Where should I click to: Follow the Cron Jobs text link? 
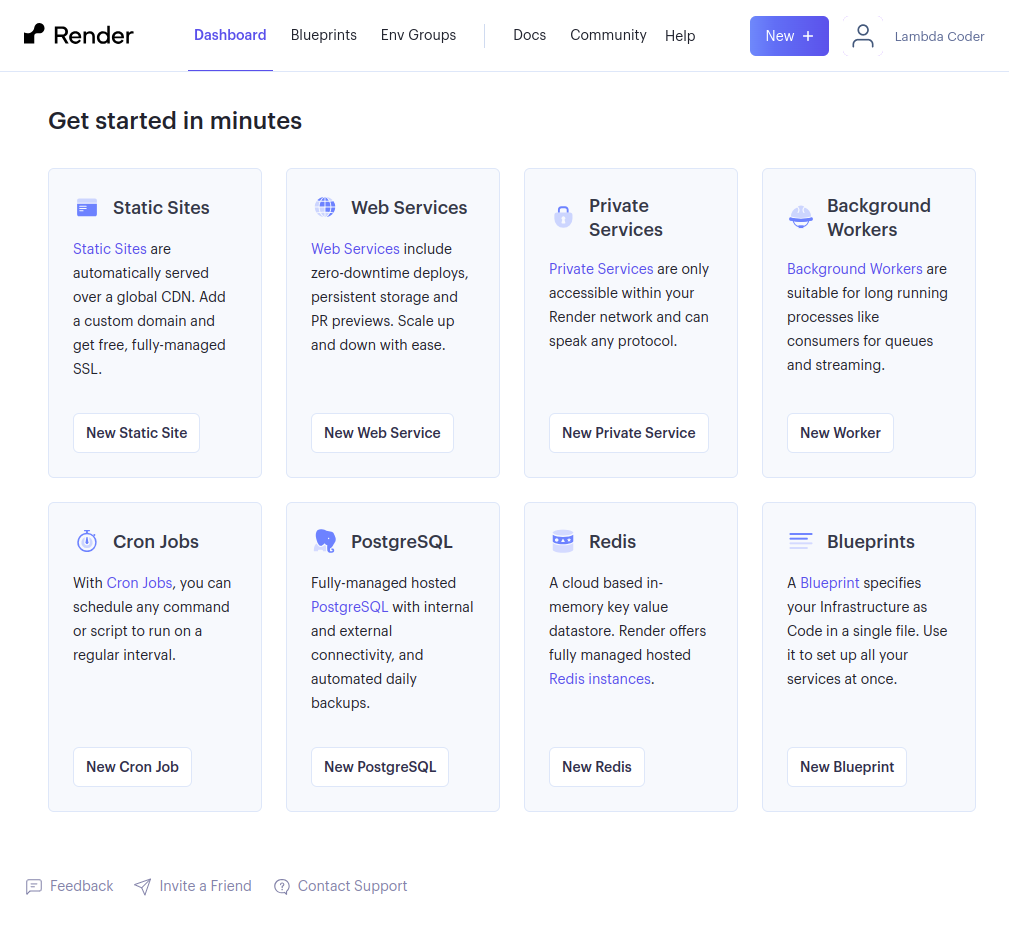[x=139, y=583]
